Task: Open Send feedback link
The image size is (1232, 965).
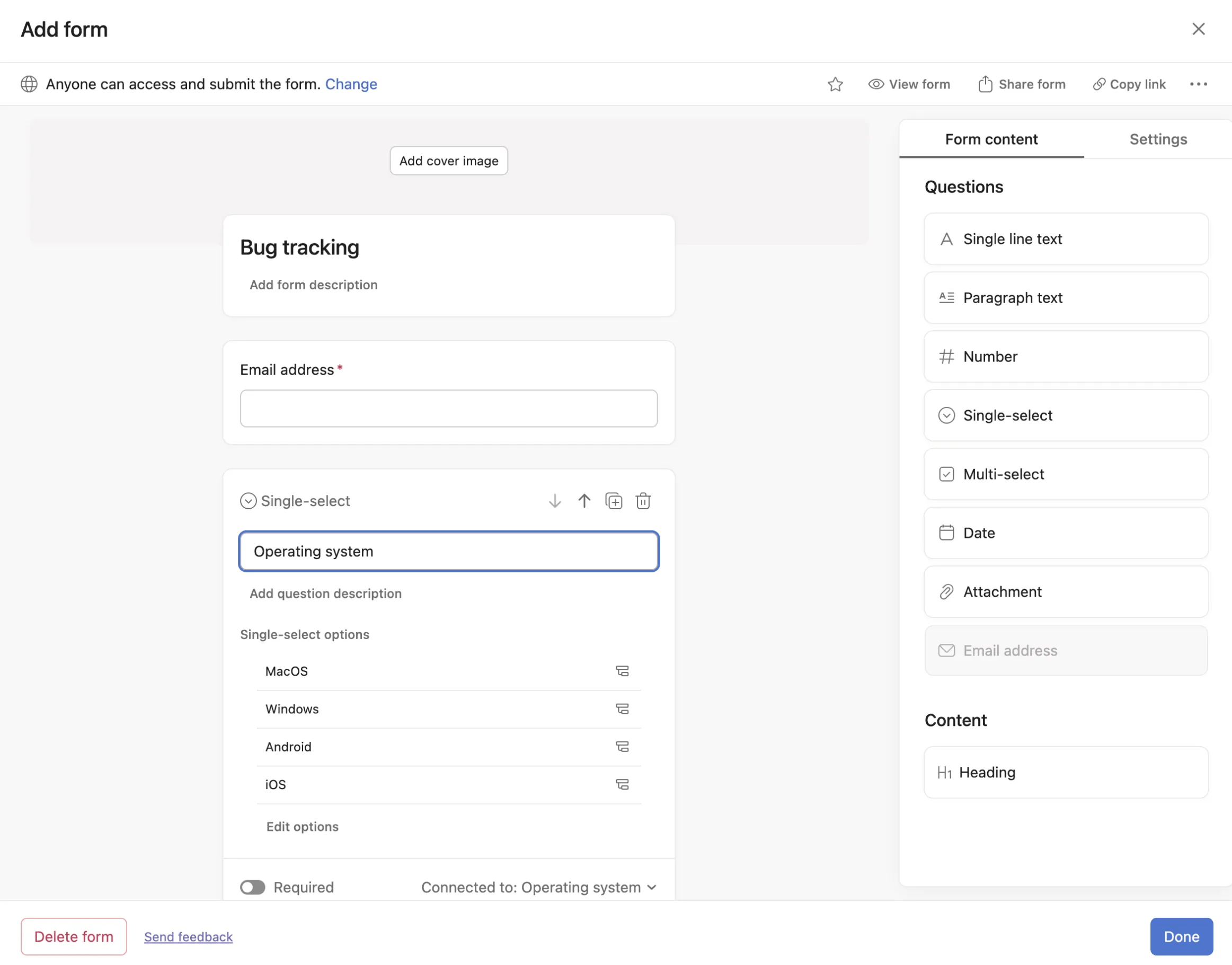Action: pos(188,937)
